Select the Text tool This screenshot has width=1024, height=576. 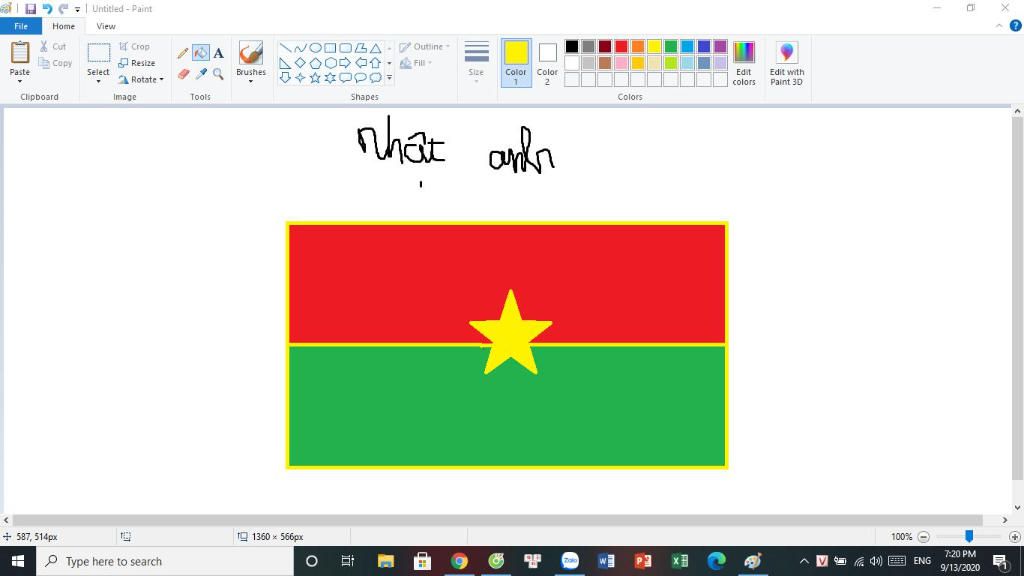[x=218, y=53]
